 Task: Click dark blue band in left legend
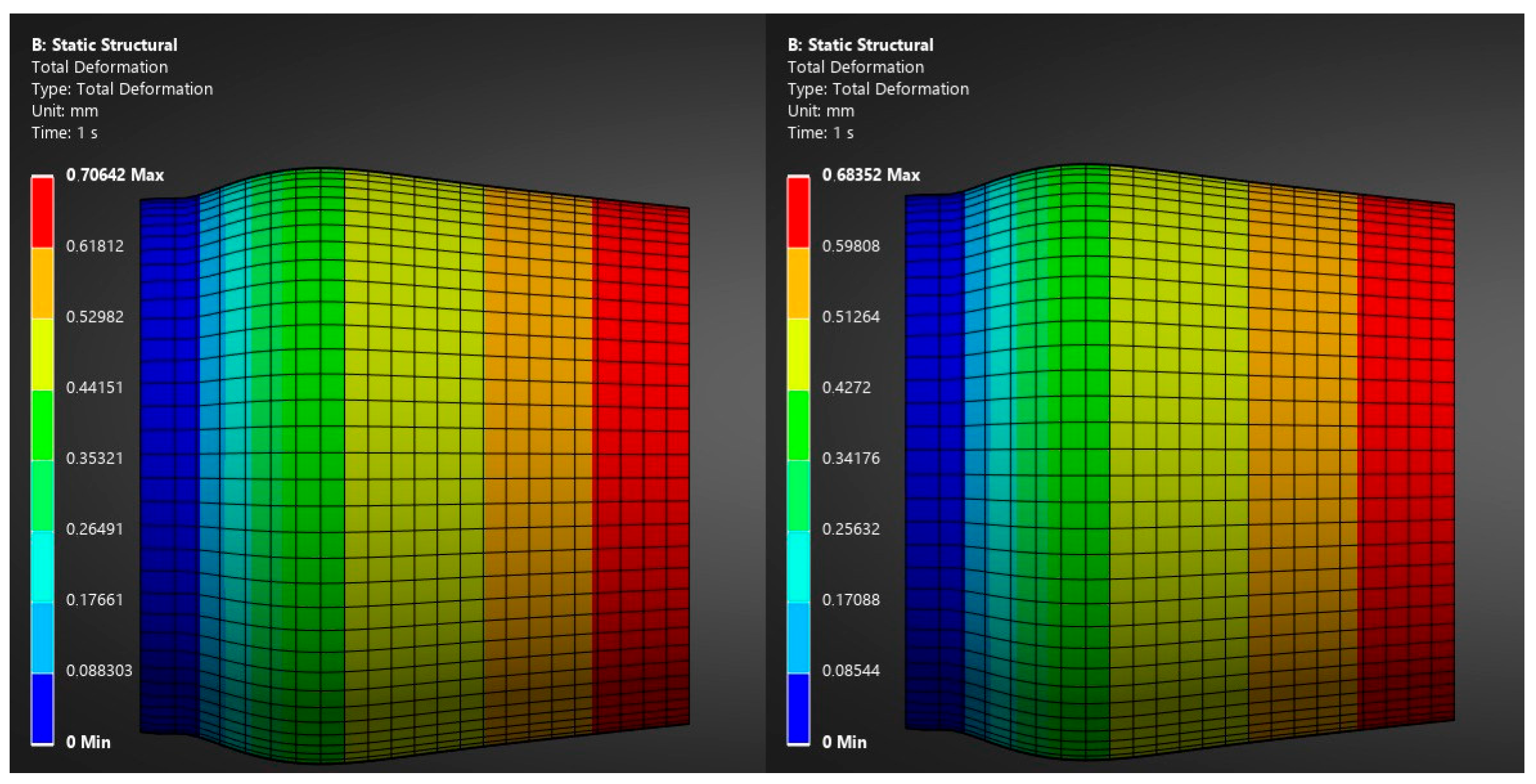tap(42, 708)
